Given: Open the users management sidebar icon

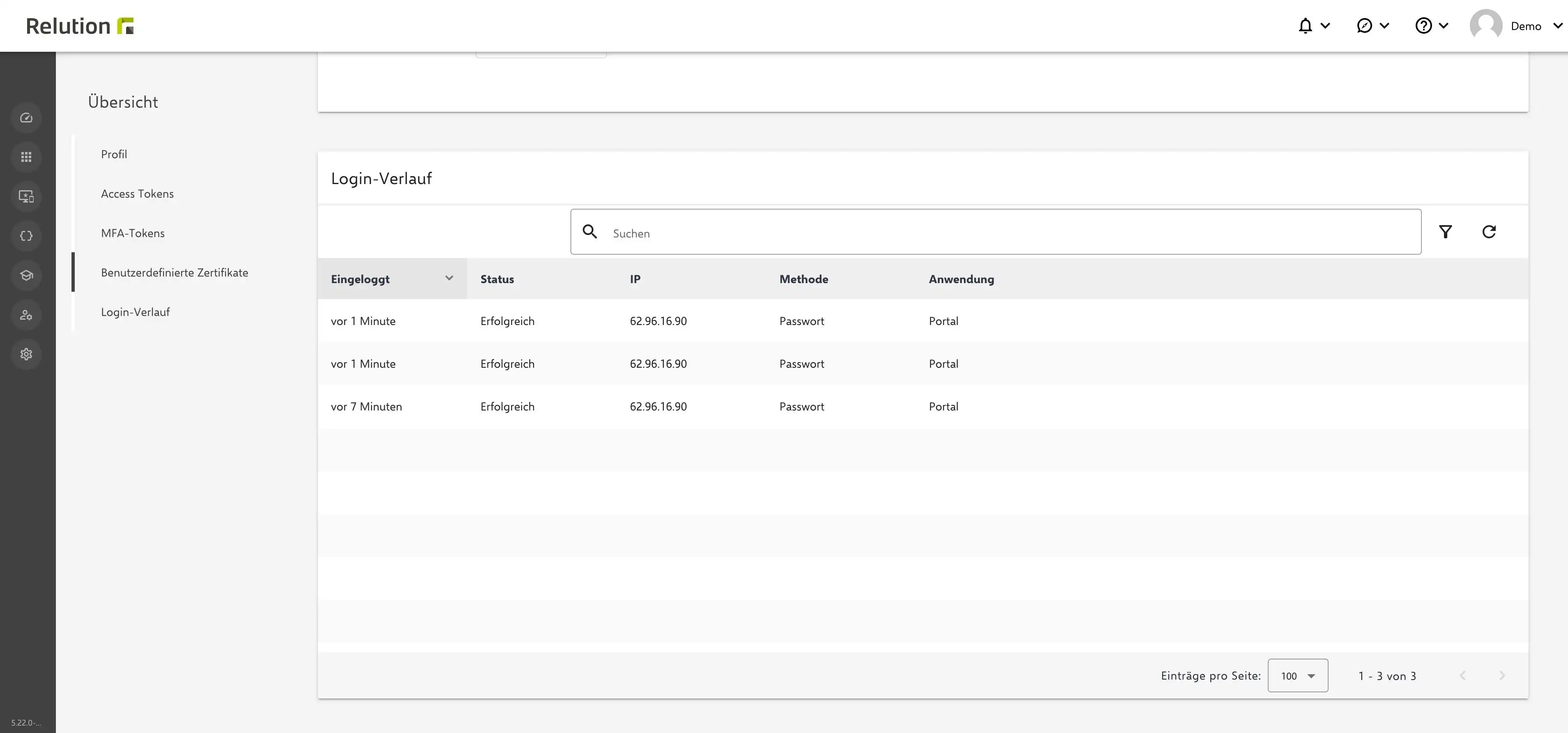Looking at the screenshot, I should (26, 315).
